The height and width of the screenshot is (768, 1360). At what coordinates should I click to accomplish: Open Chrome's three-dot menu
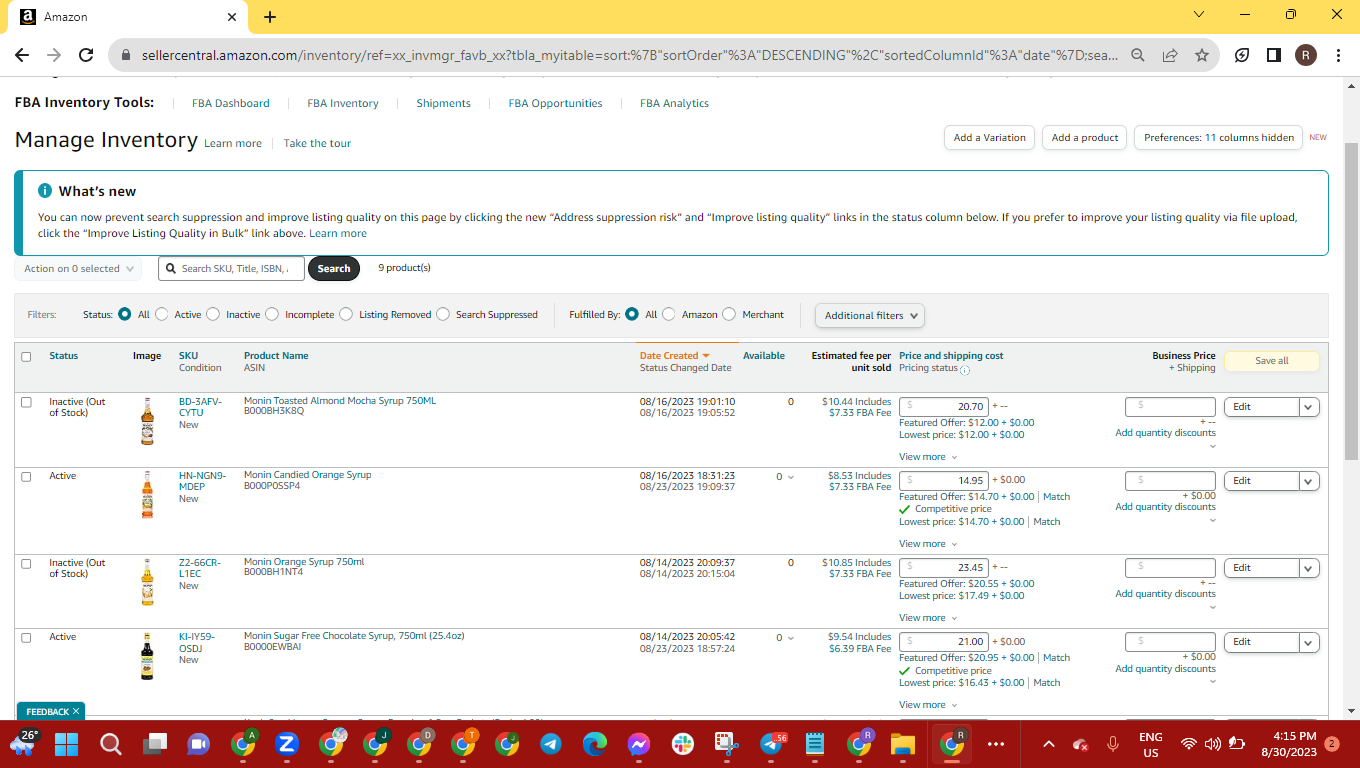tap(1338, 55)
